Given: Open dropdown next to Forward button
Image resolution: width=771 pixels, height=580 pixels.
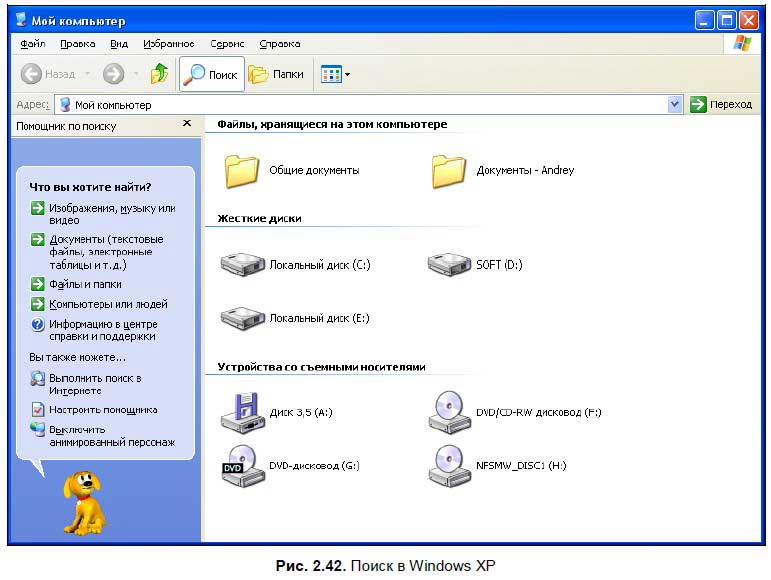Looking at the screenshot, I should 136,74.
